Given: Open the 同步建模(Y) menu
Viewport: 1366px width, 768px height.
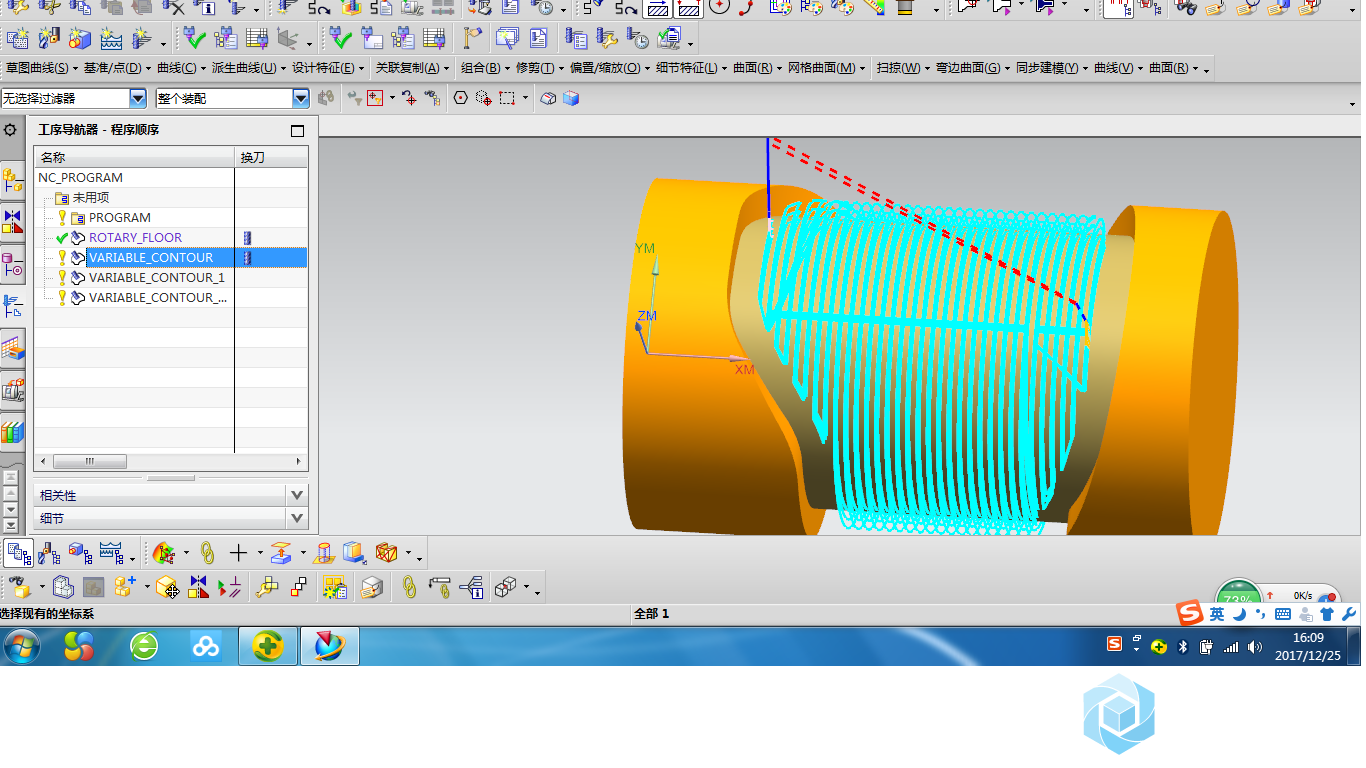Looking at the screenshot, I should (1051, 68).
